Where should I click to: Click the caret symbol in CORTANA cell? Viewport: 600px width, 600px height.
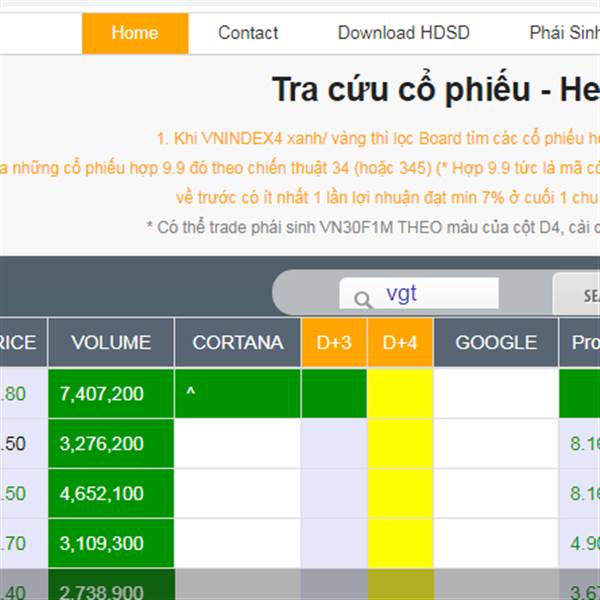tap(191, 392)
